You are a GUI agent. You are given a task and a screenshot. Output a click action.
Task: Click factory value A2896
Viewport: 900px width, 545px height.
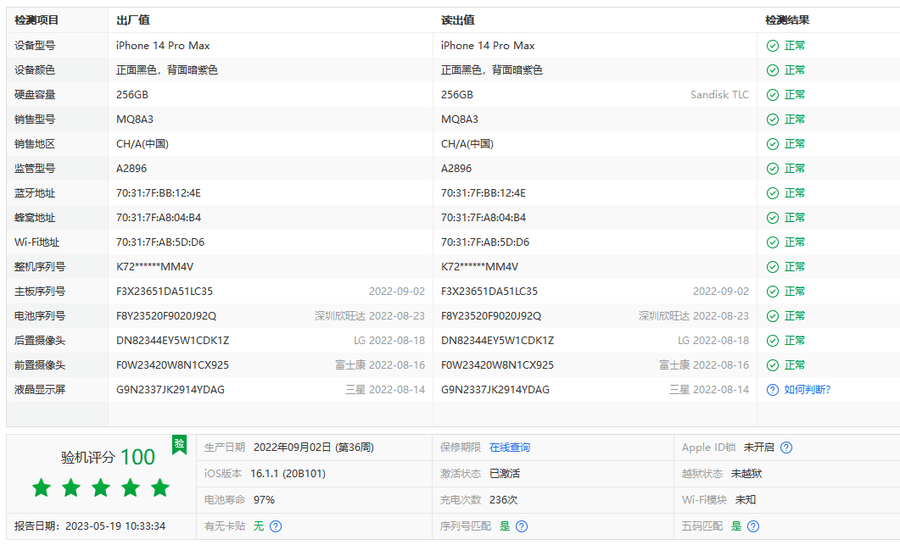pos(131,169)
